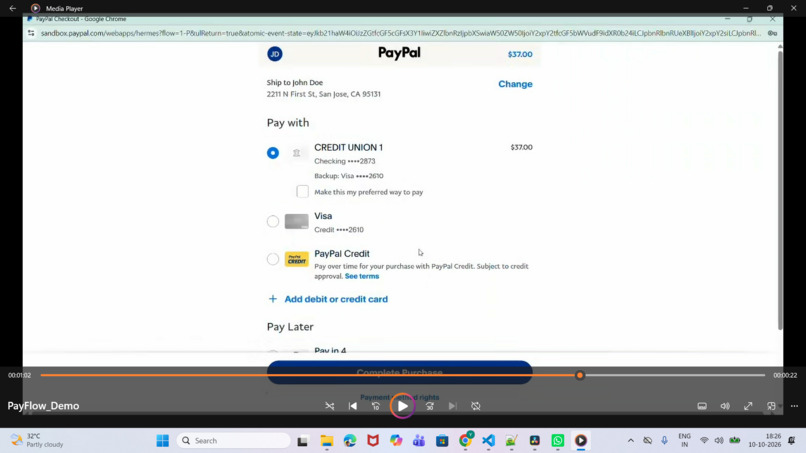
Task: Open the Windows Start menu
Action: (162, 441)
